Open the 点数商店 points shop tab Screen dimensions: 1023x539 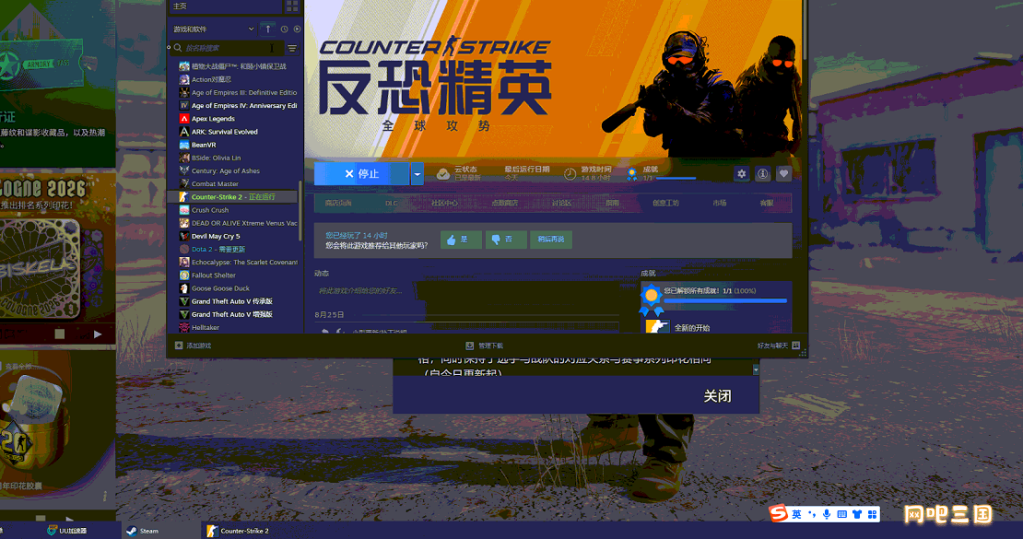504,203
